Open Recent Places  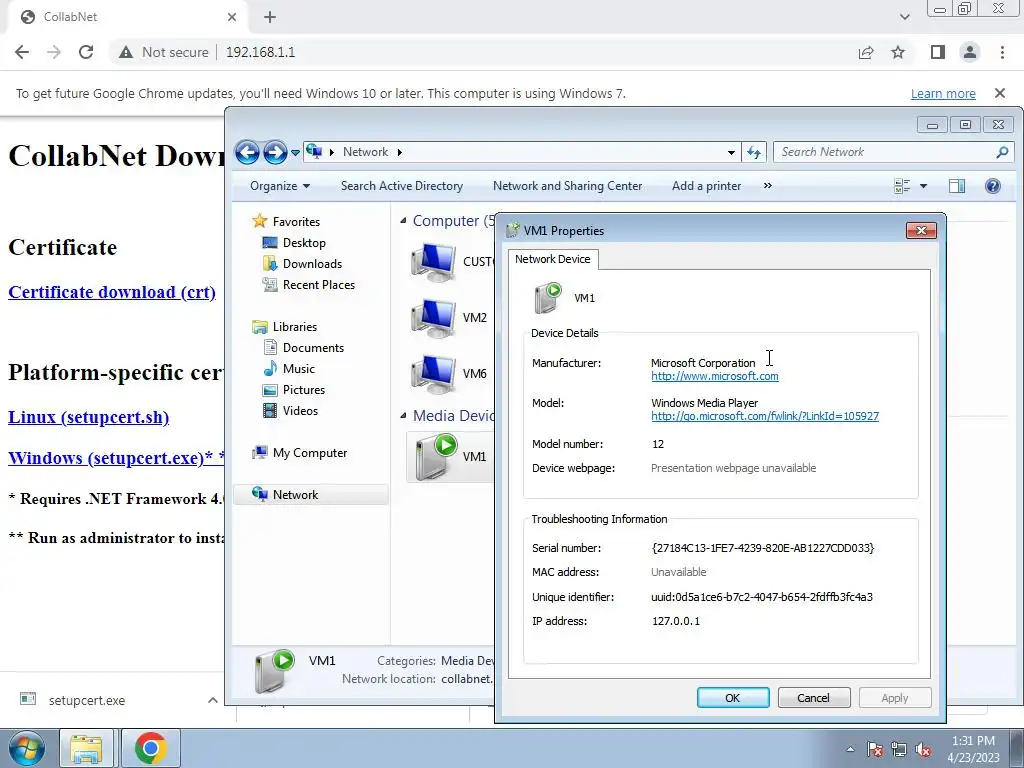point(319,285)
